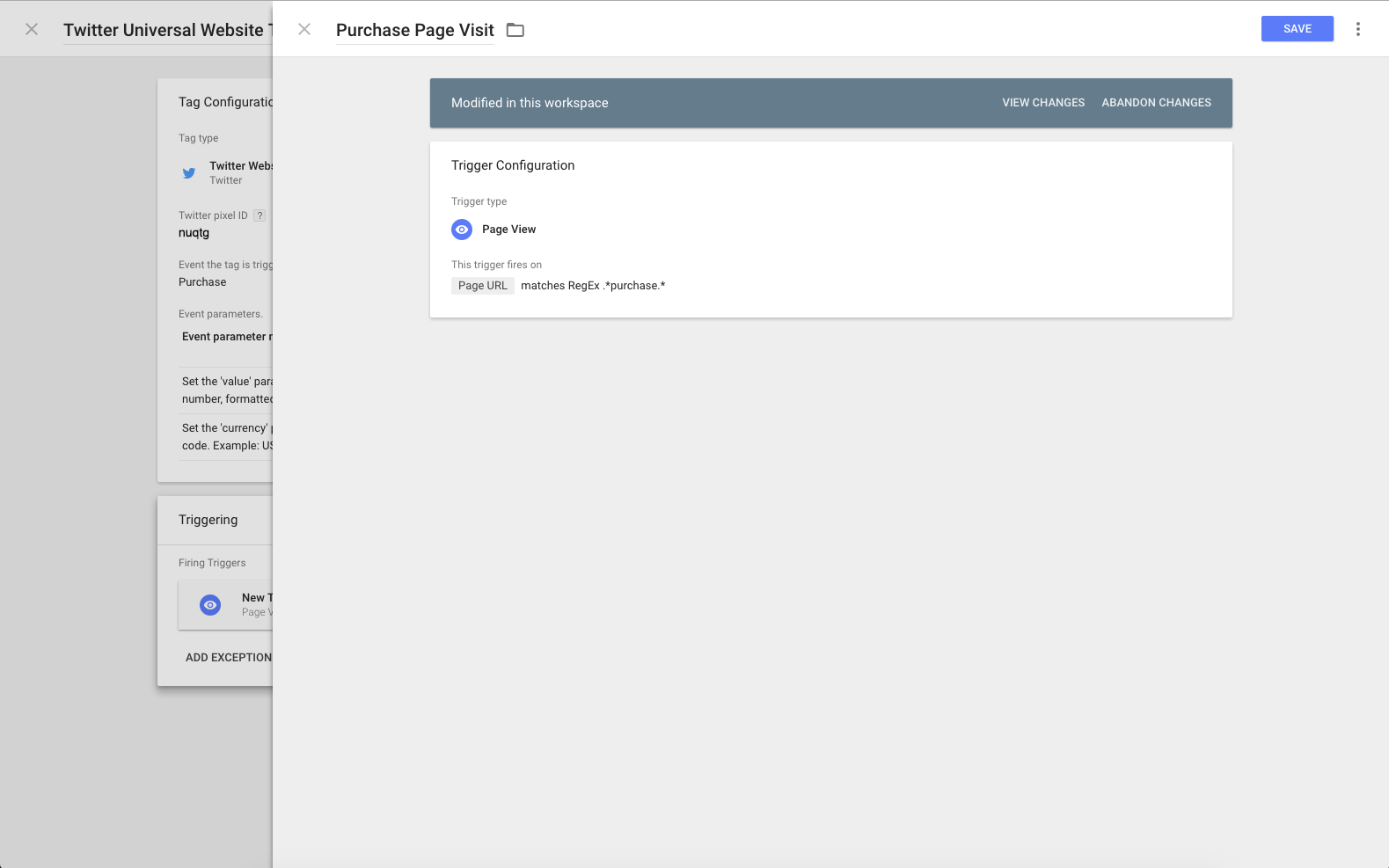Abandon changes in this workspace
The width and height of the screenshot is (1389, 868).
point(1157,103)
